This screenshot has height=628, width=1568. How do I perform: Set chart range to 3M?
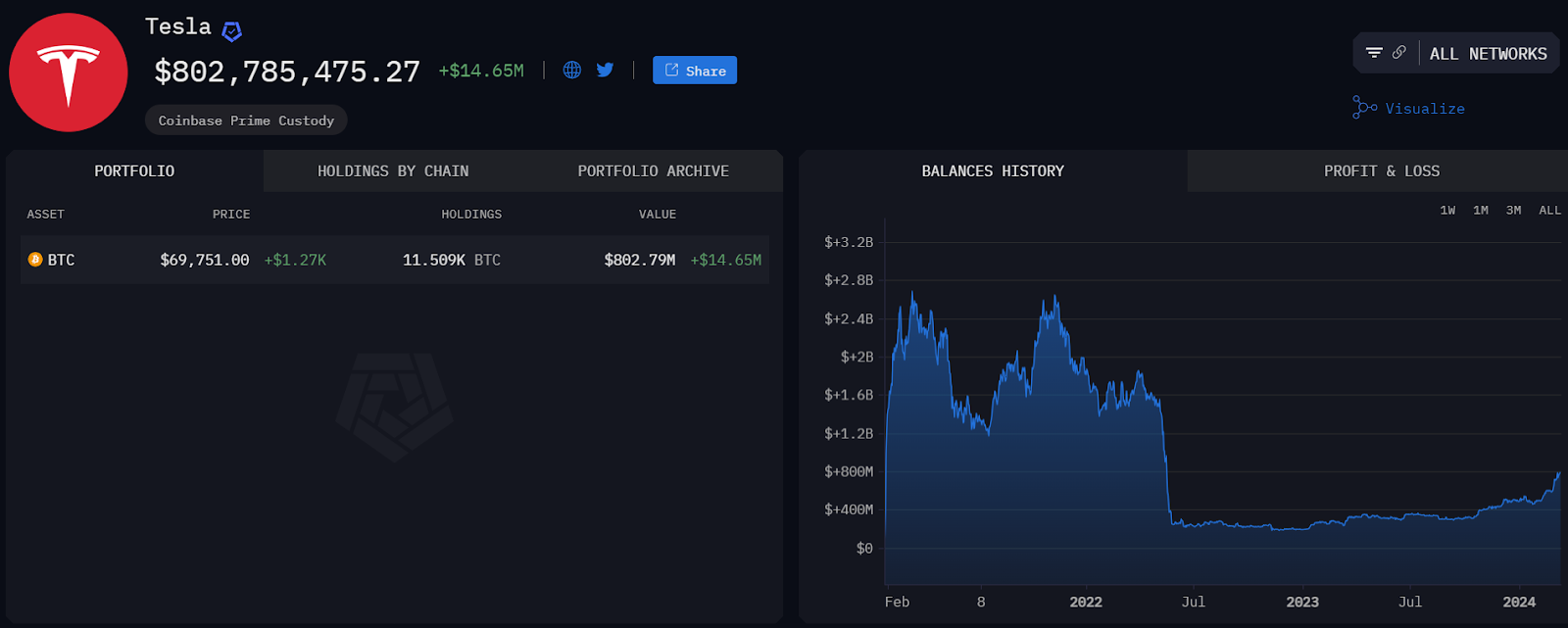click(x=1514, y=210)
